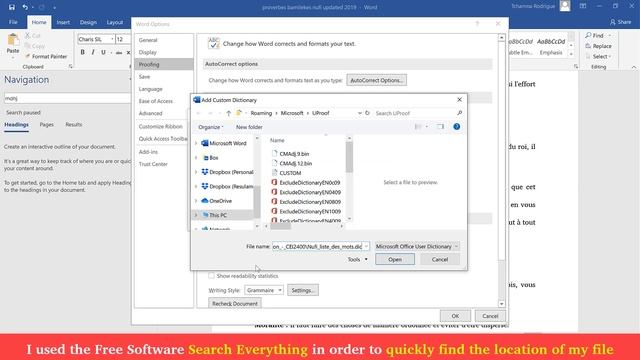Click the help icon in Add Custom Dictionary
Viewport: 640px width, 360px height.
pyautogui.click(x=457, y=127)
